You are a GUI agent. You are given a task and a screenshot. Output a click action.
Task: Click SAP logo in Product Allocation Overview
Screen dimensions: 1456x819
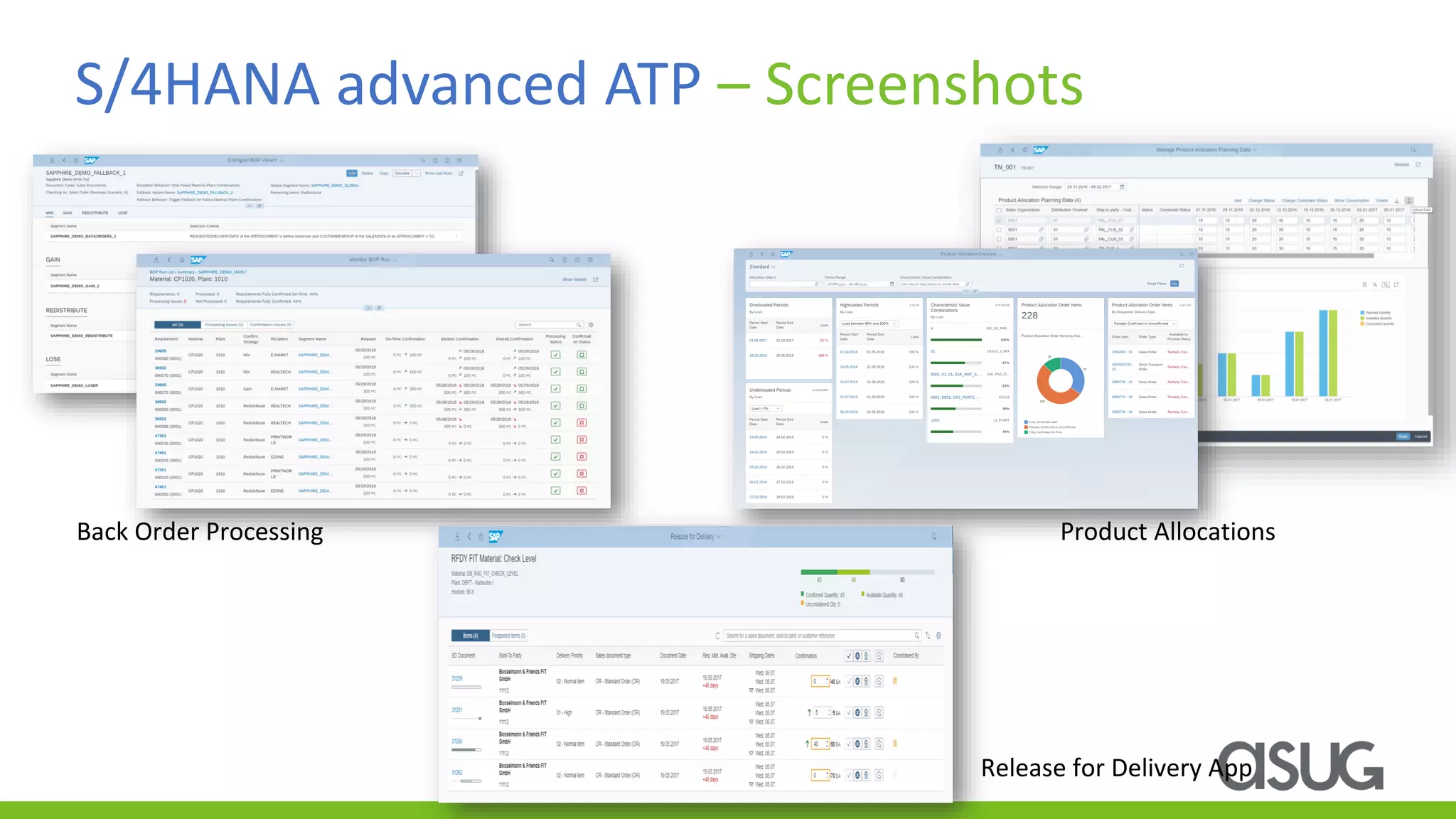click(x=786, y=254)
